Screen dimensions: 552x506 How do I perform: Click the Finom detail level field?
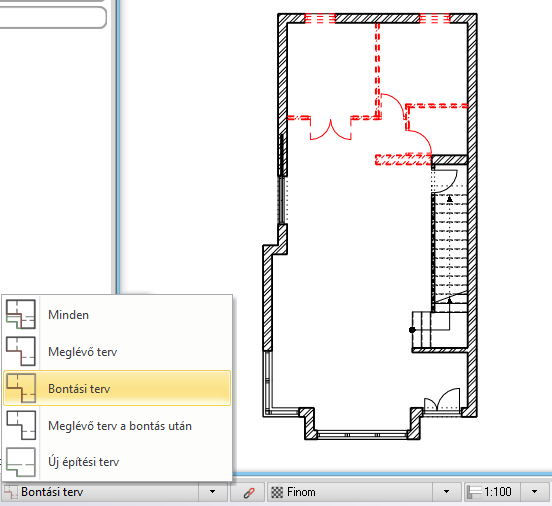[x=350, y=492]
